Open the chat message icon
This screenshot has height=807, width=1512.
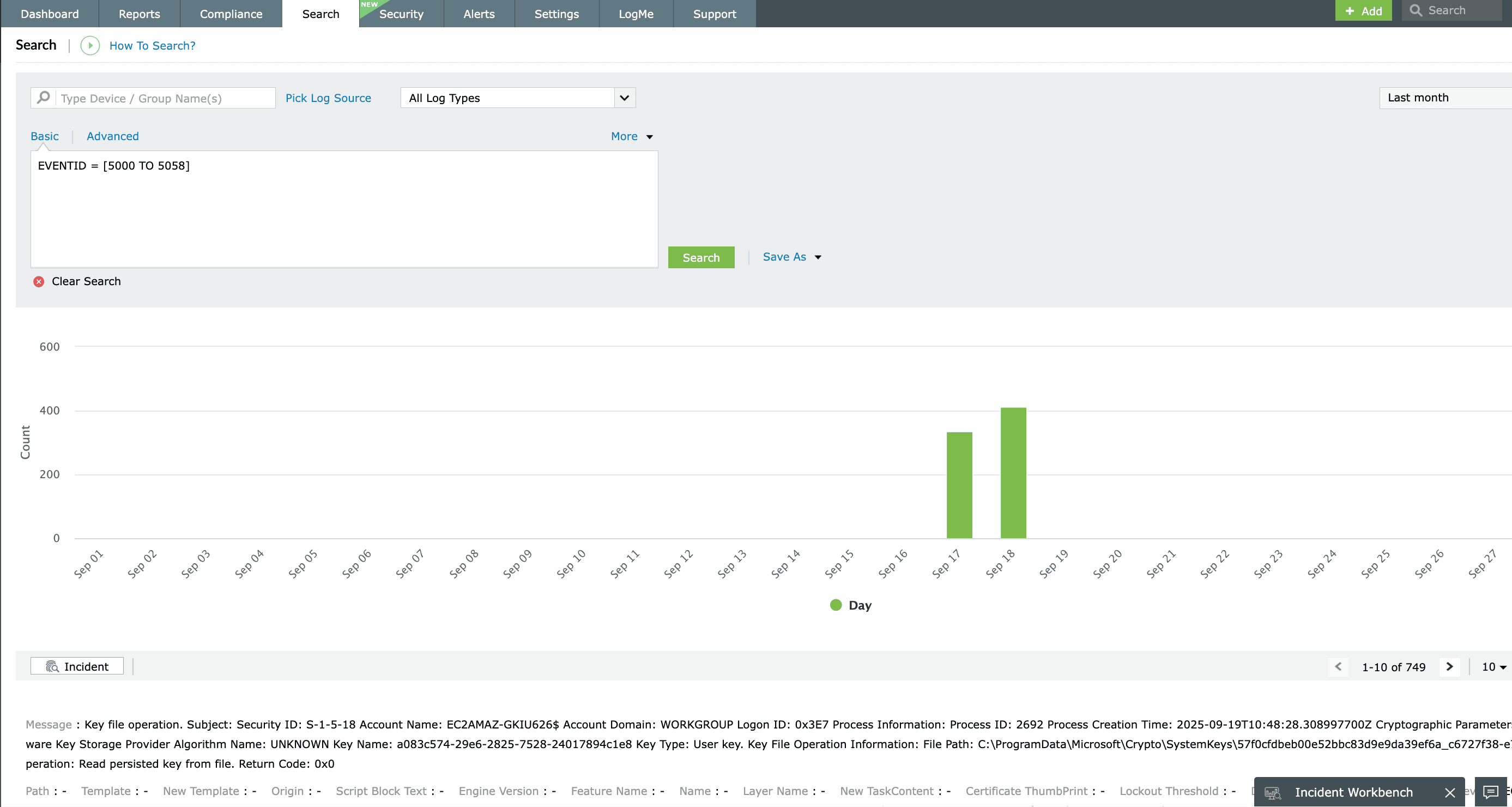1490,792
